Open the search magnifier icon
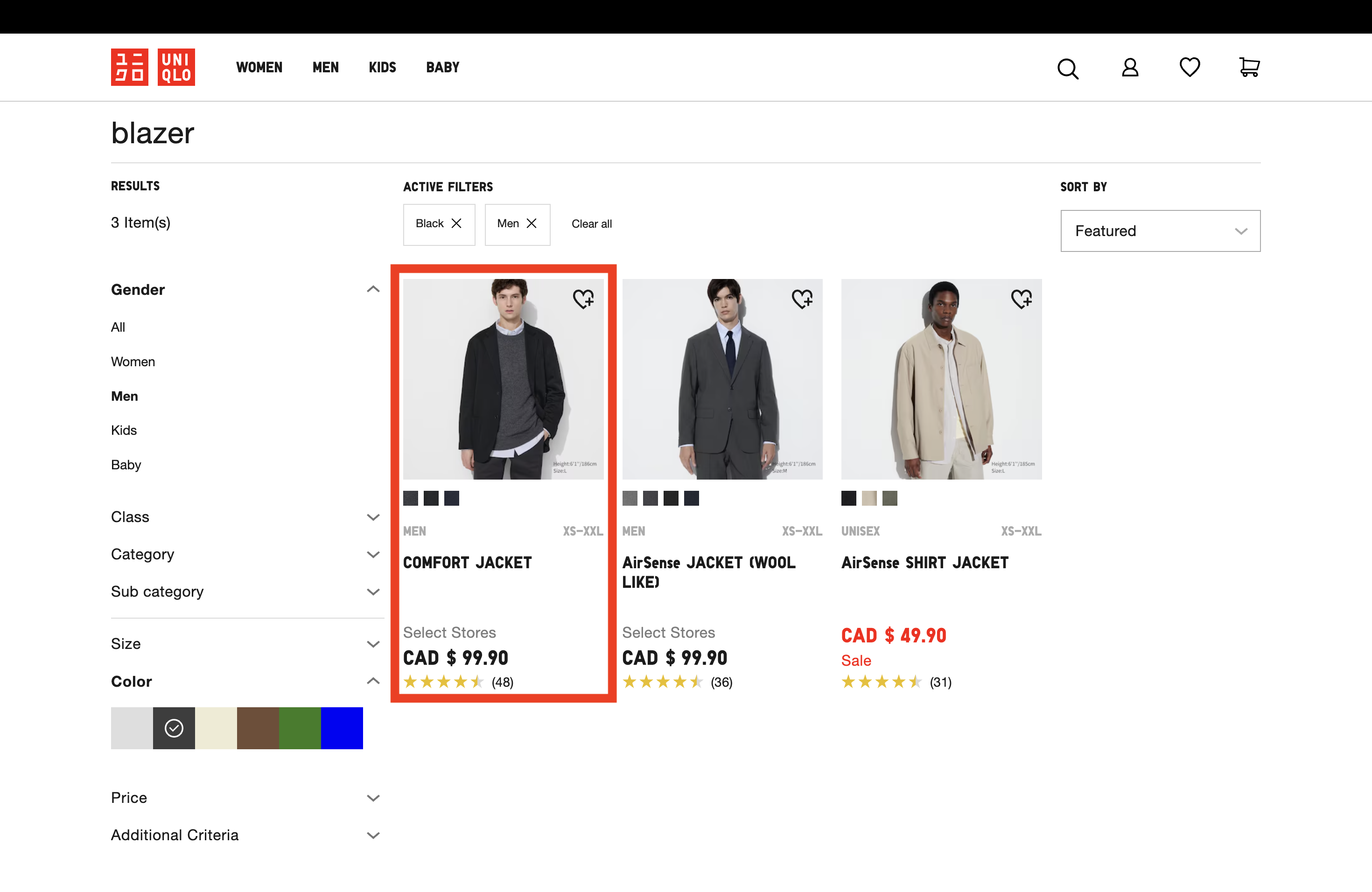This screenshot has width=1372, height=892. [x=1068, y=68]
